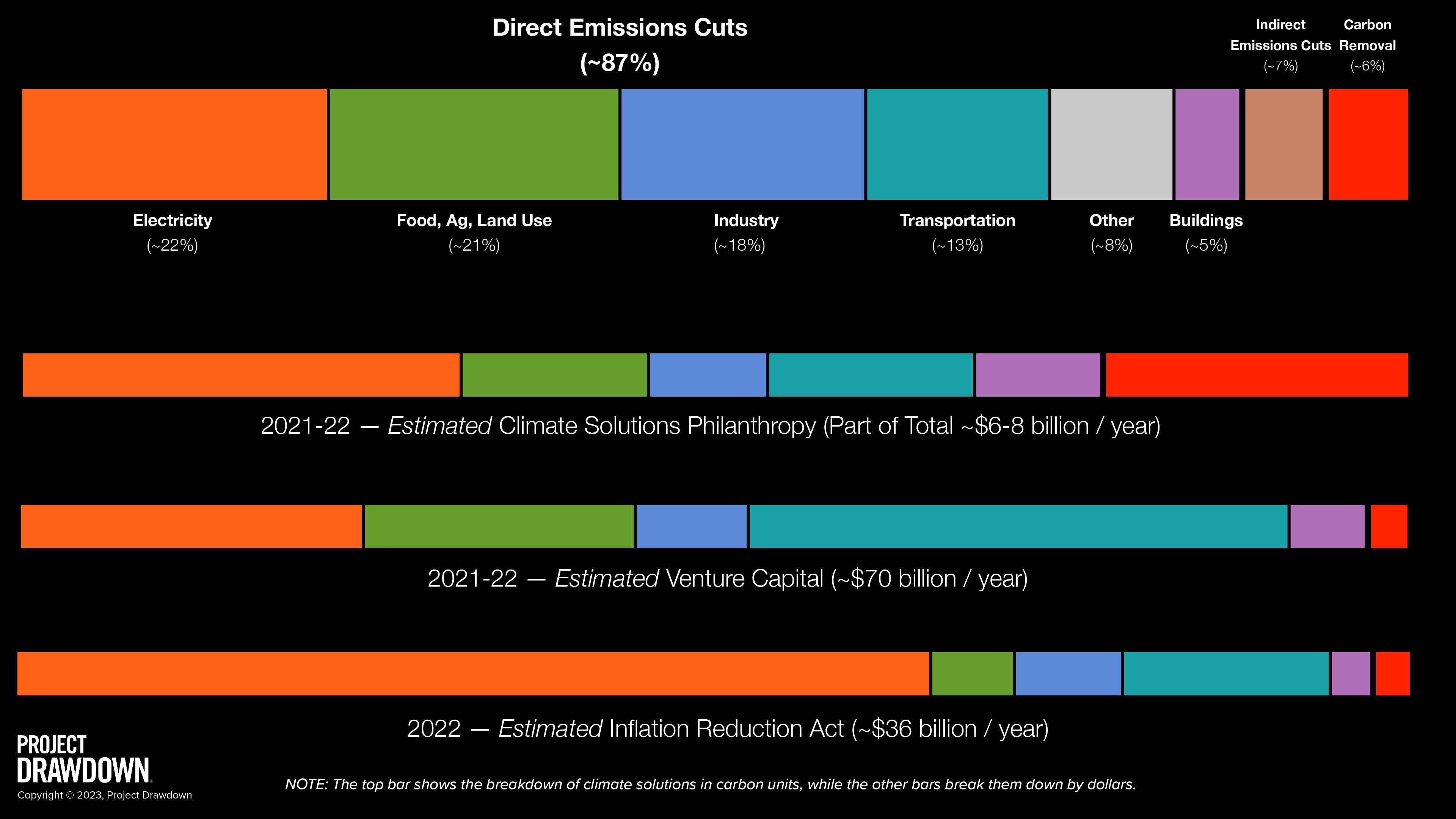Click long teal segment in Venture Capital bar
1456x819 pixels.
1018,526
